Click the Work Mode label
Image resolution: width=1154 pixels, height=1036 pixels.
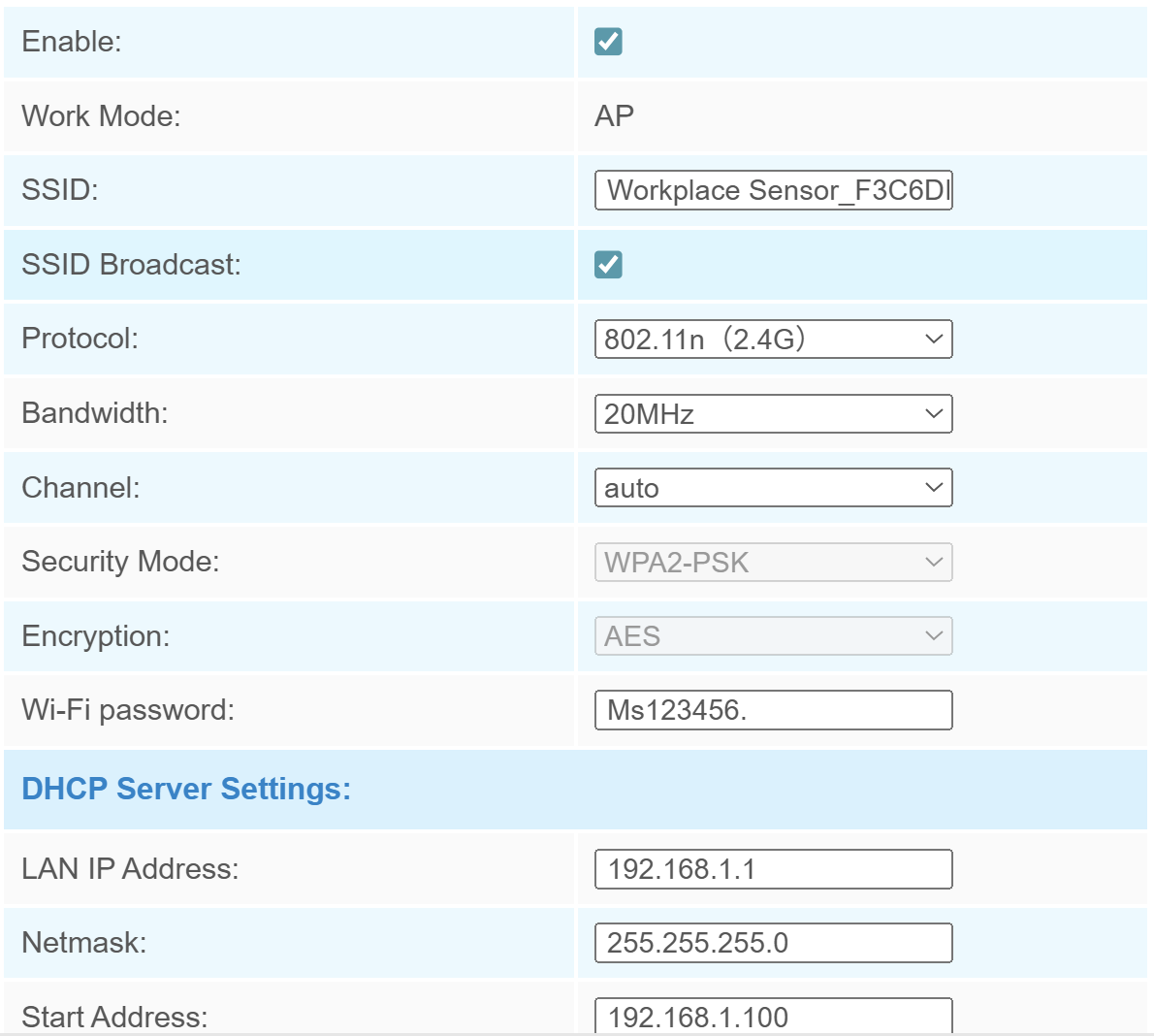pos(101,116)
